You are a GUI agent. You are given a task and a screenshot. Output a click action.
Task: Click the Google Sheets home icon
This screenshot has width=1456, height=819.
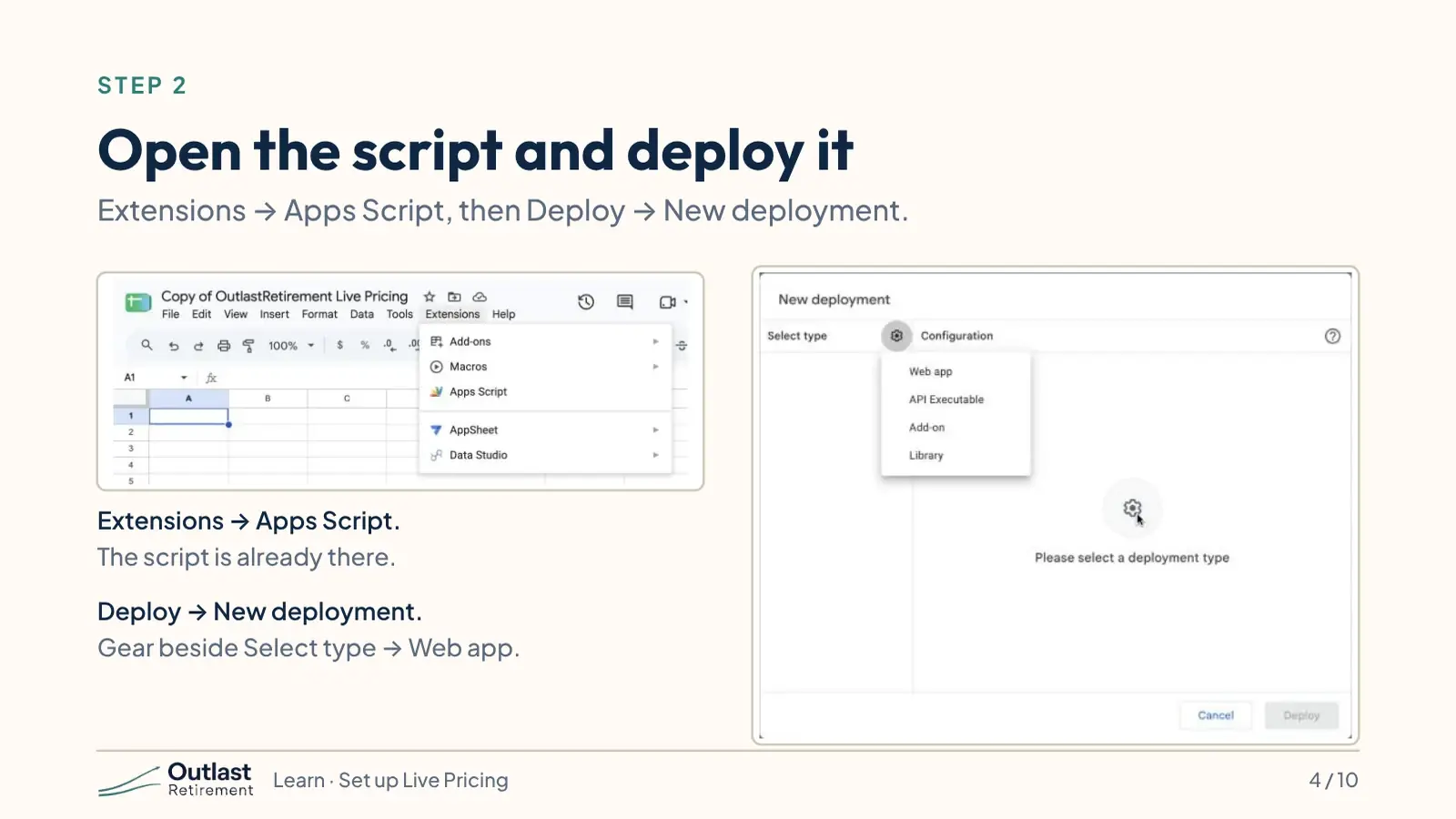[x=138, y=302]
